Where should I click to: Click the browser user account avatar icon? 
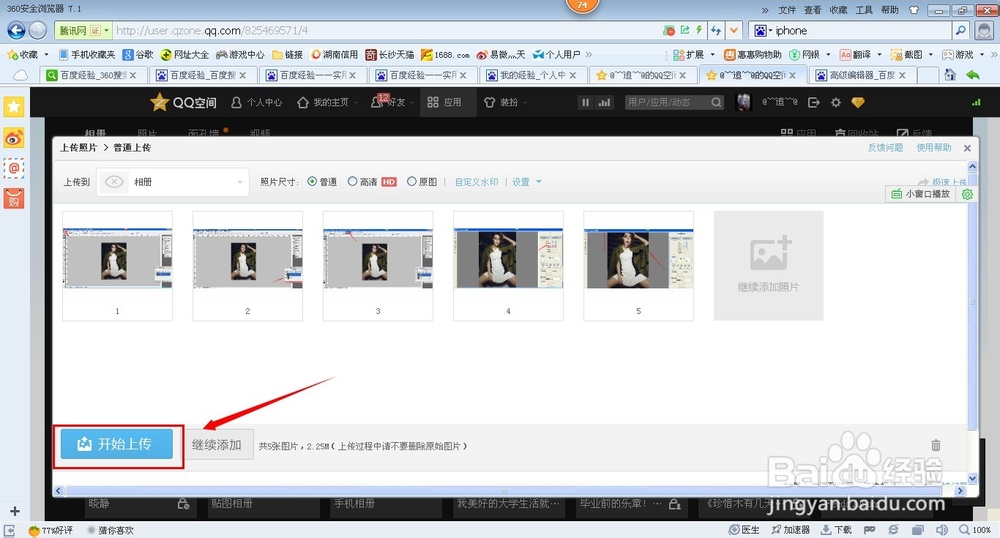(985, 30)
